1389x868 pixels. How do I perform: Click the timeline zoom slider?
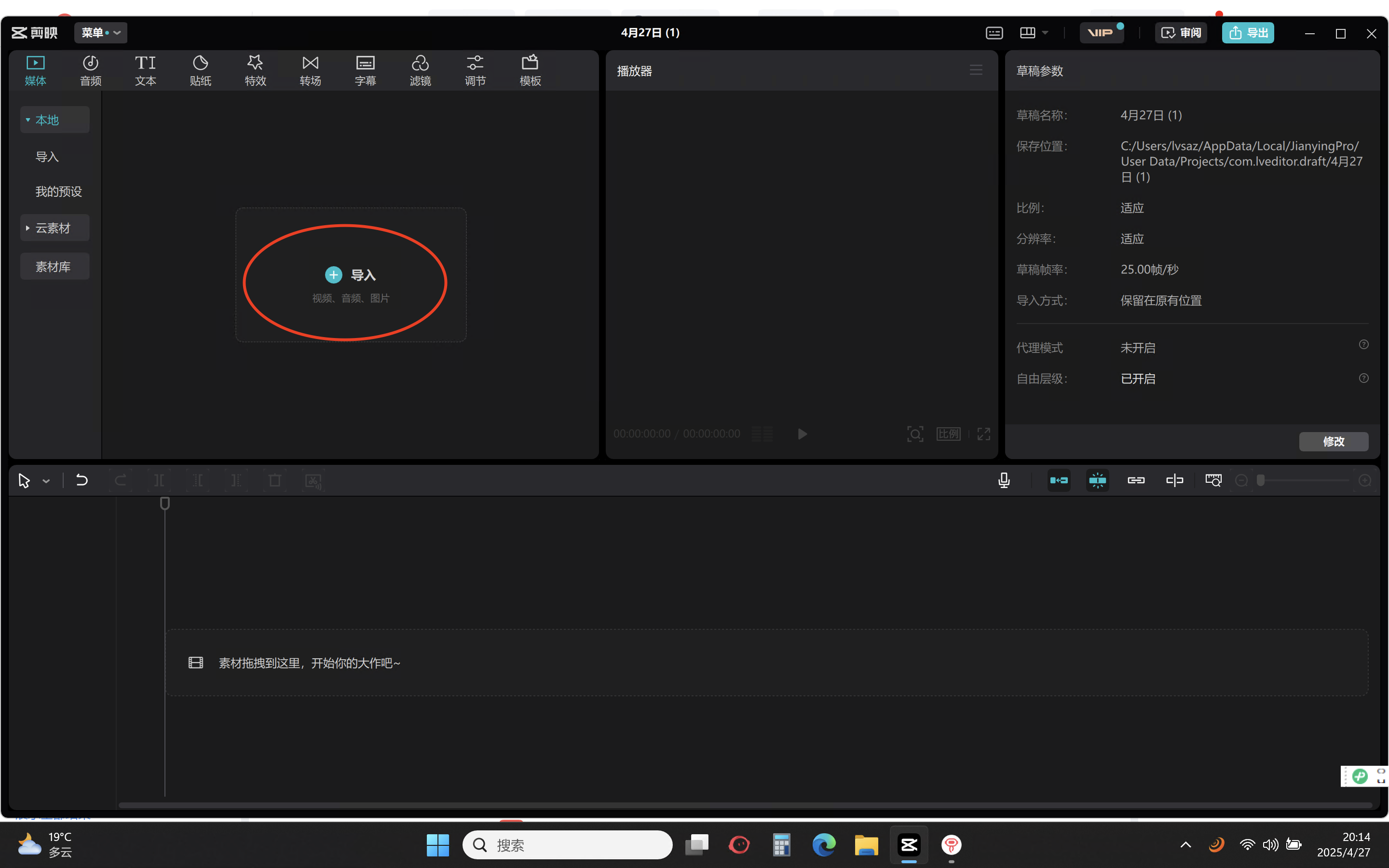[x=1303, y=480]
